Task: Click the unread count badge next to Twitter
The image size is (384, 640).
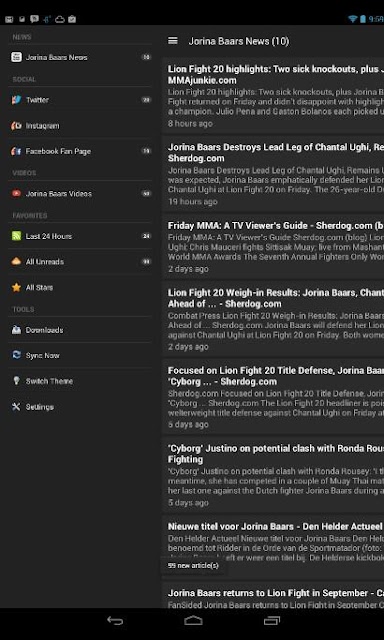Action: (146, 100)
